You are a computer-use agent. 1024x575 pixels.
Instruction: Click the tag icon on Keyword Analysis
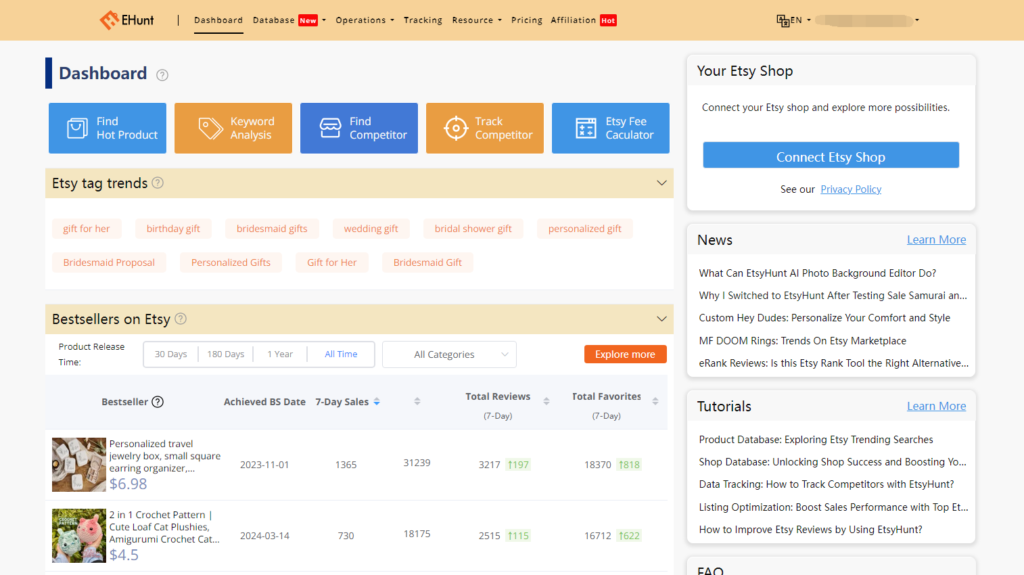[210, 128]
